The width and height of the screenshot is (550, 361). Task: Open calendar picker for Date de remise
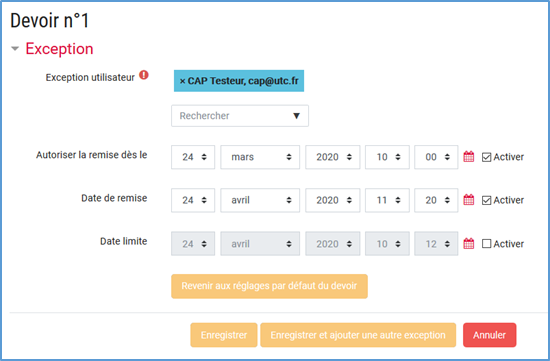pos(469,200)
